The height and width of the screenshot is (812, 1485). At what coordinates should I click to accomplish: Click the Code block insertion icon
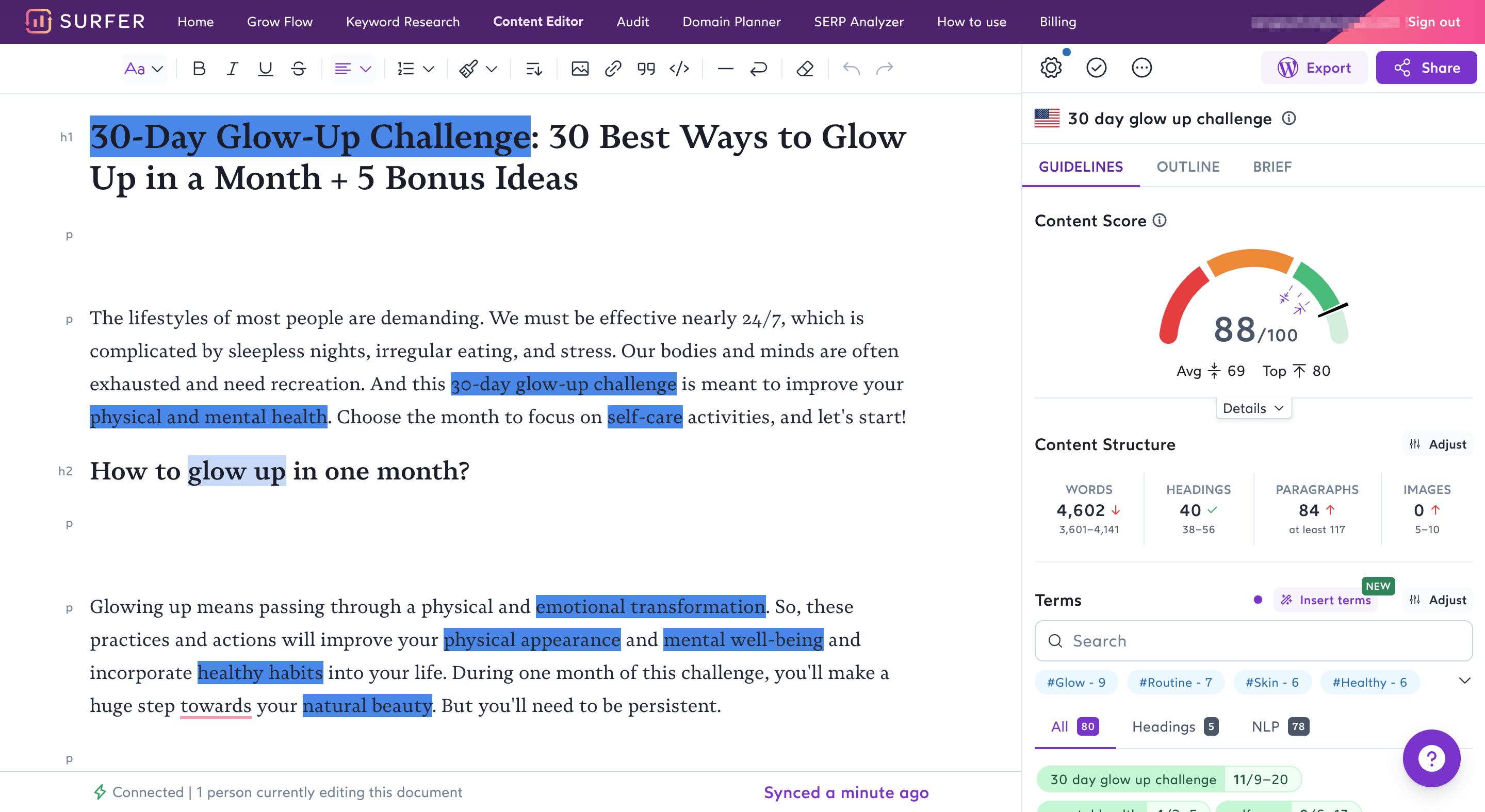point(678,69)
